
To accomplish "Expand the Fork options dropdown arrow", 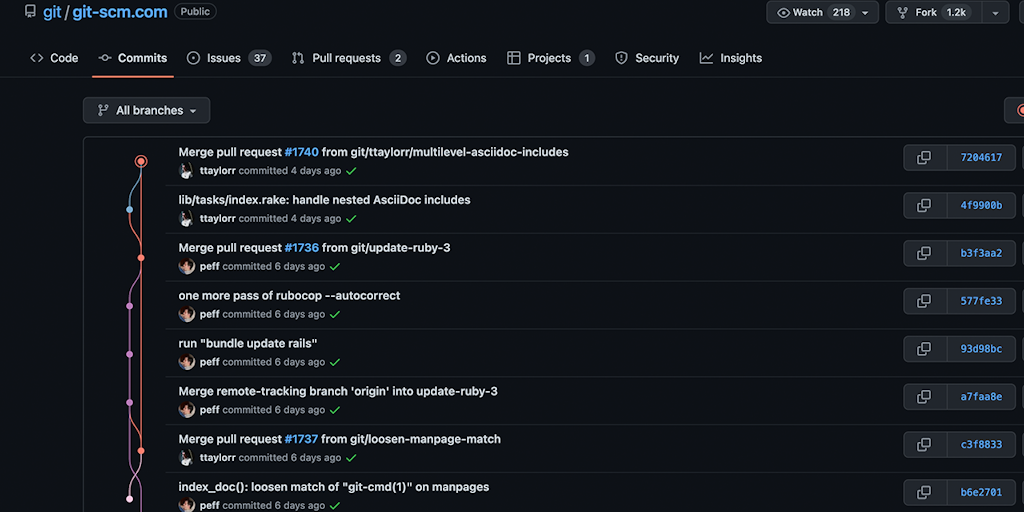I will tap(996, 12).
